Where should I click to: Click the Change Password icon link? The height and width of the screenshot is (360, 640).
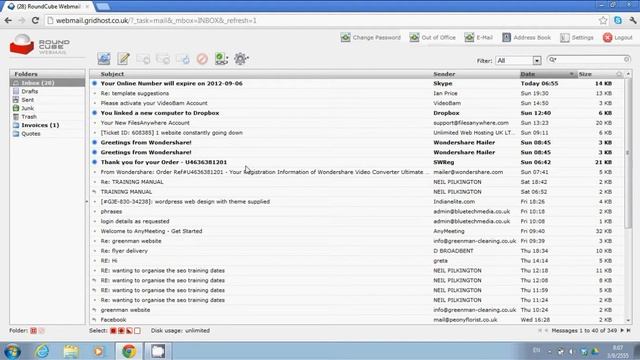[371, 38]
